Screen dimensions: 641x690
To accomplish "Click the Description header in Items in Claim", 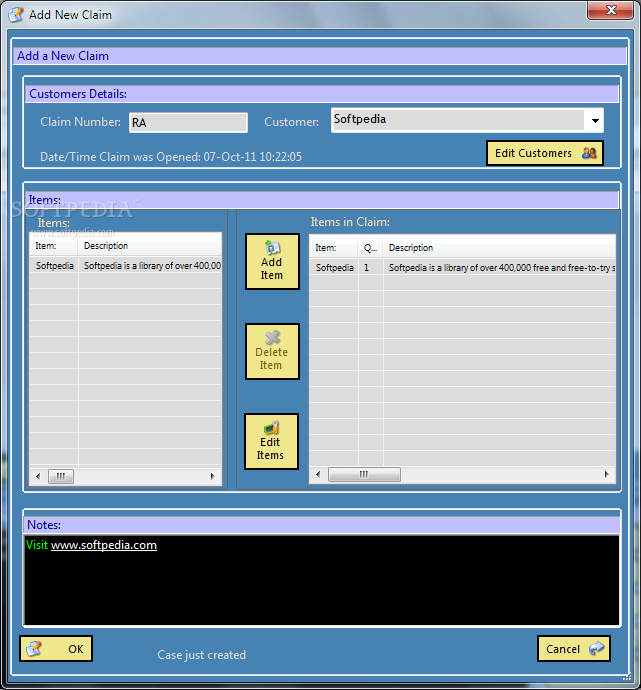I will click(x=499, y=248).
